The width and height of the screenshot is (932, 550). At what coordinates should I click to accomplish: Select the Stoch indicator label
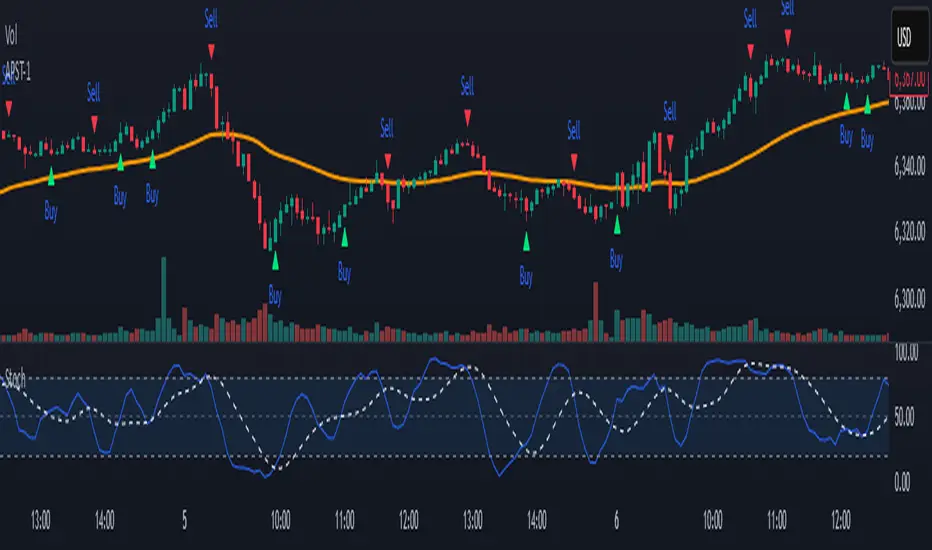click(x=15, y=378)
